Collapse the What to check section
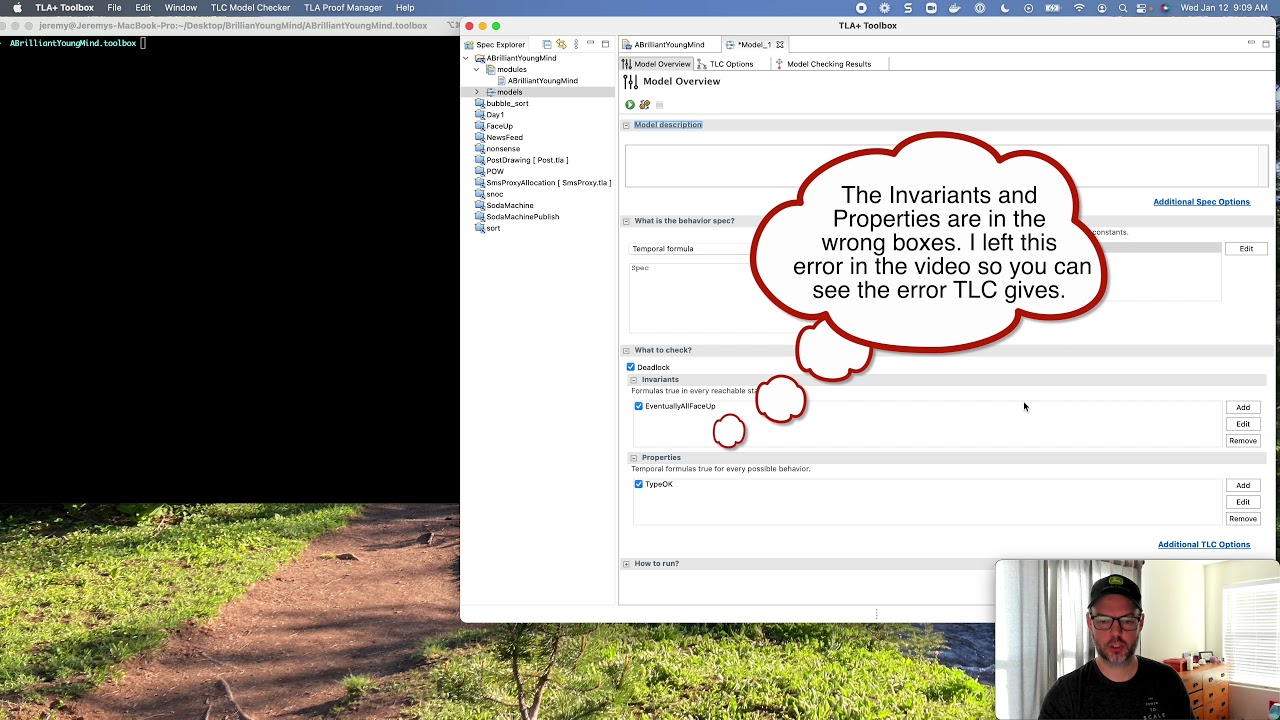1280x720 pixels. coord(626,350)
